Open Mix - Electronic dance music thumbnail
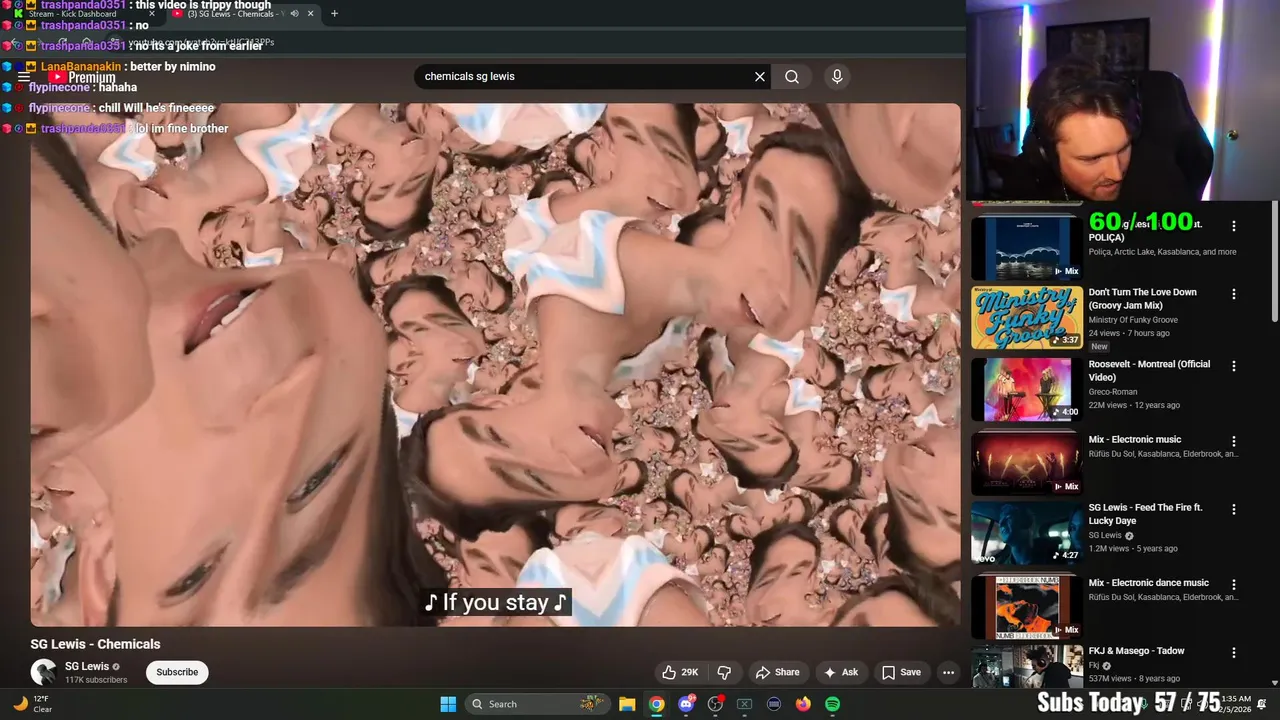The height and width of the screenshot is (720, 1280). pos(1027,605)
